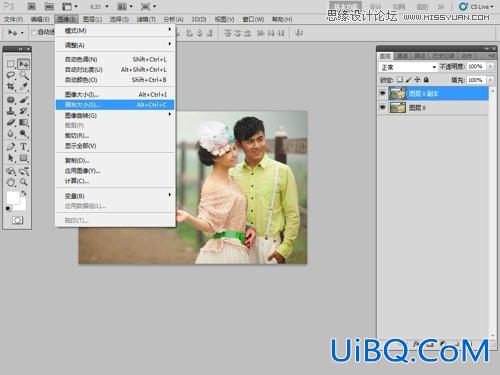Screen dimensions: 500x375
Task: Select the Rectangular Marquee tool
Action: [x=11, y=64]
